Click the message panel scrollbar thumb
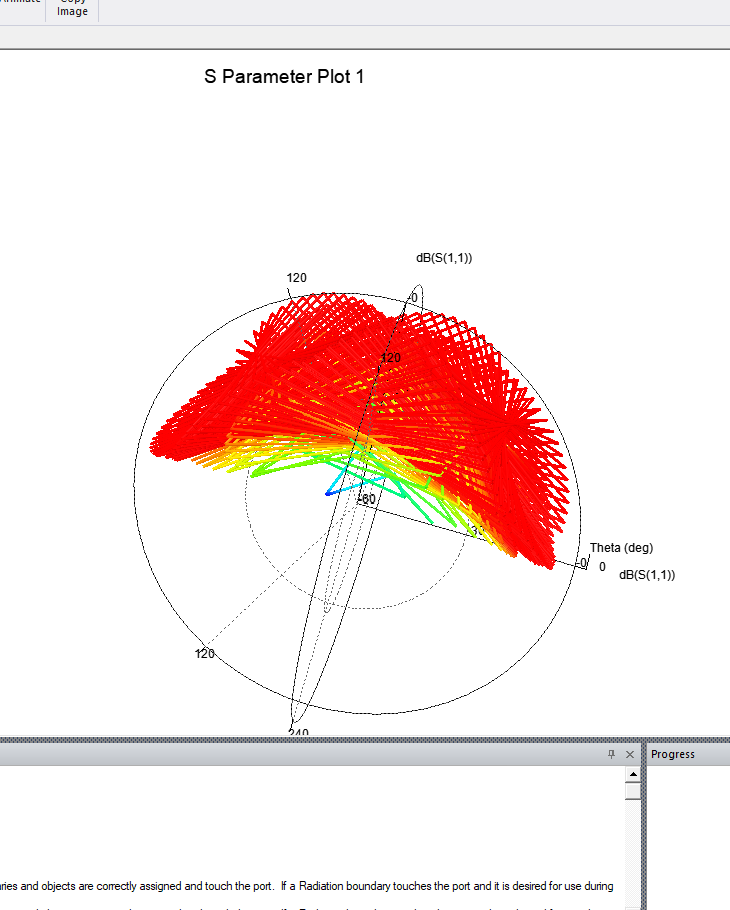730x910 pixels. tap(632, 791)
